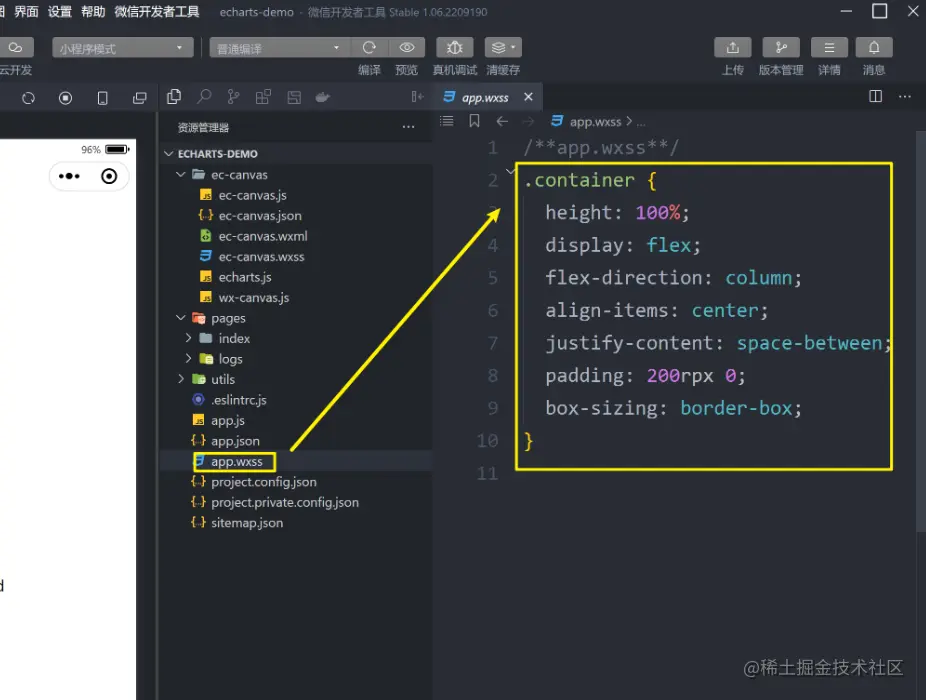This screenshot has width=926, height=700.
Task: Open the extensions blocks icon
Action: (x=263, y=97)
